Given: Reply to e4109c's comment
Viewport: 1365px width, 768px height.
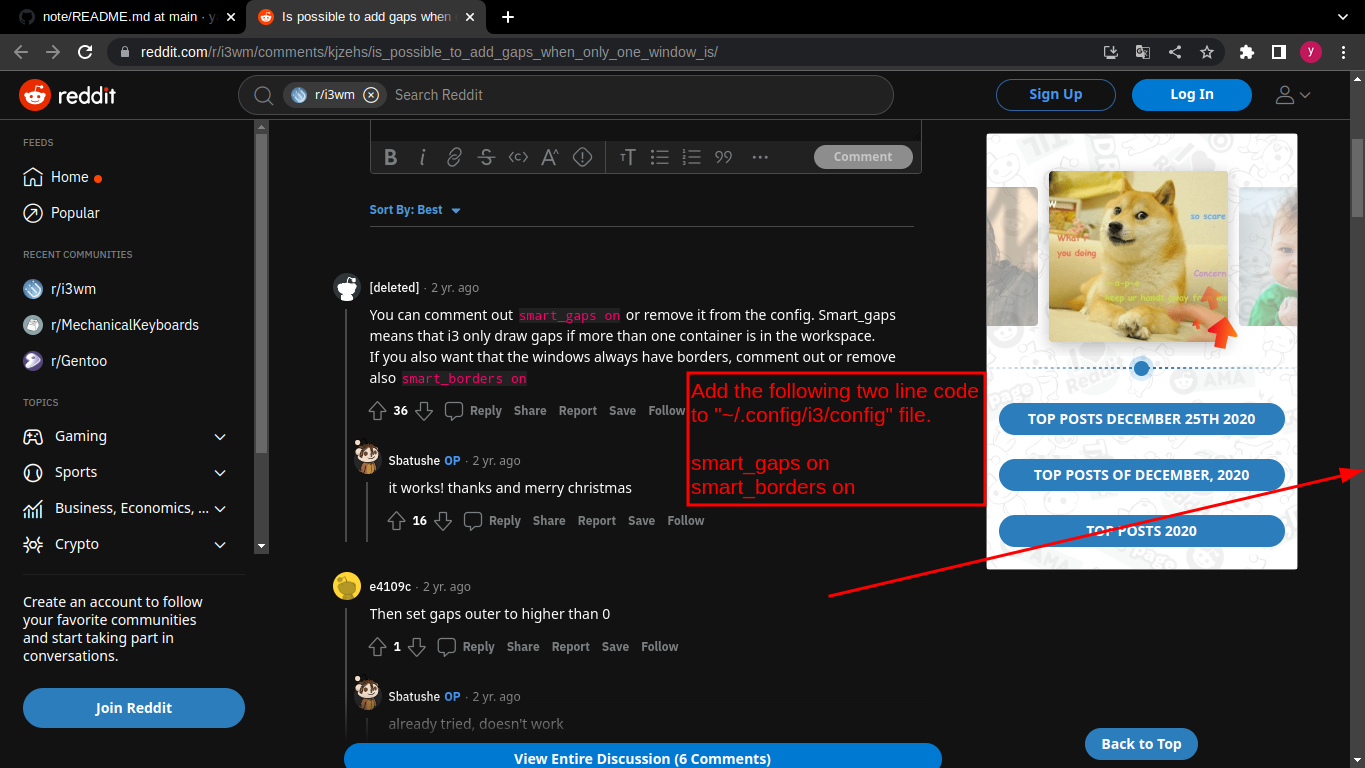Looking at the screenshot, I should coord(468,647).
